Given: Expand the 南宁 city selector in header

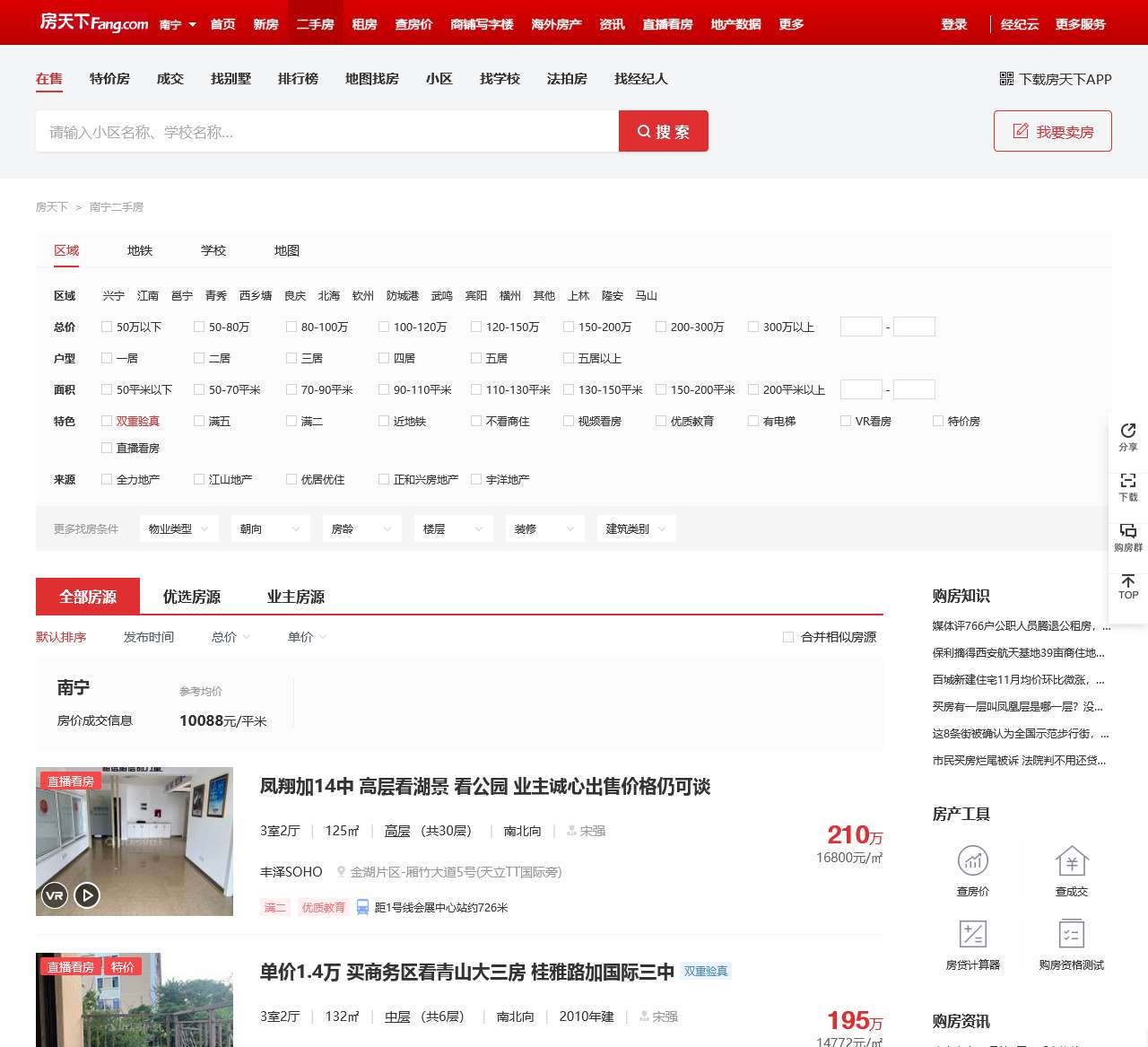Looking at the screenshot, I should pos(178,24).
